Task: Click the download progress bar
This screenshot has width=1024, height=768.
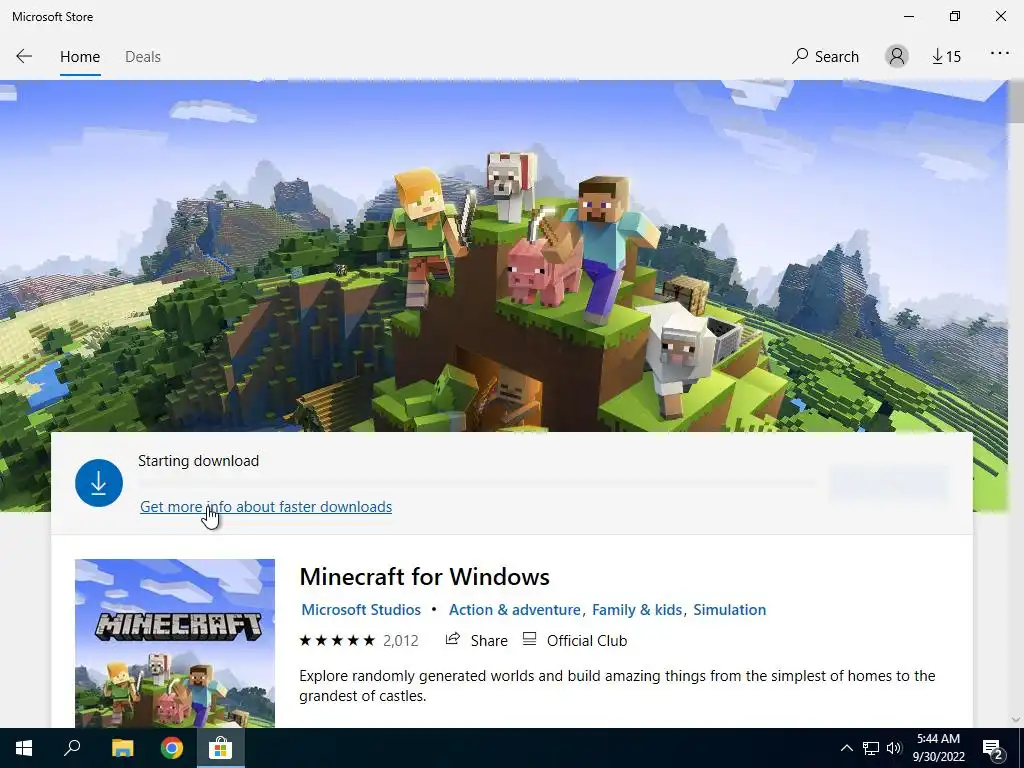Action: 477,484
